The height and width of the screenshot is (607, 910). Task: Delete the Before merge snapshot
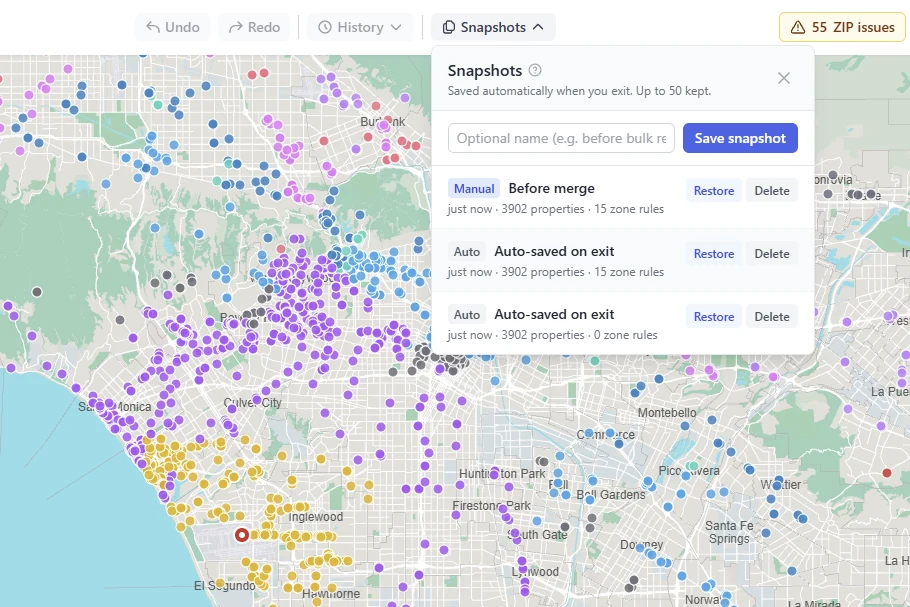(771, 190)
